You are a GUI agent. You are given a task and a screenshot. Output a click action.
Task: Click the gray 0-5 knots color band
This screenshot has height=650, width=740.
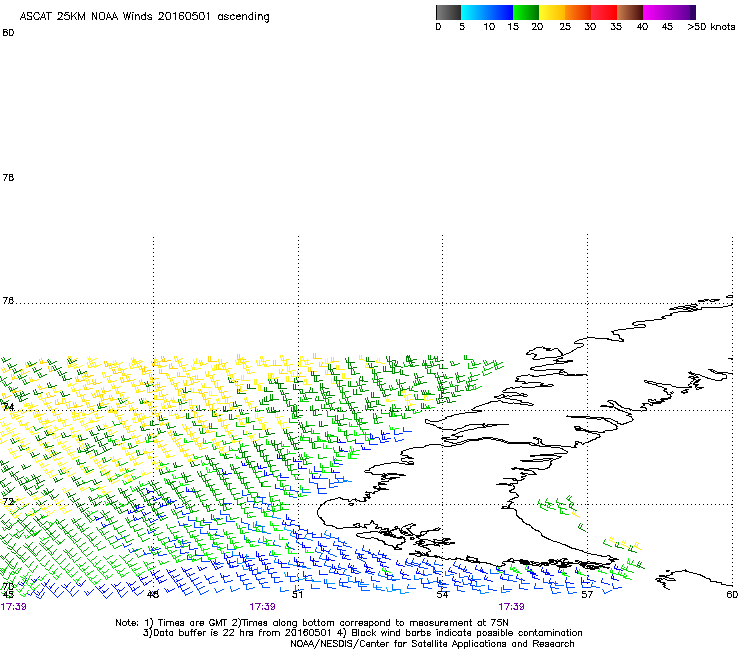coord(448,12)
